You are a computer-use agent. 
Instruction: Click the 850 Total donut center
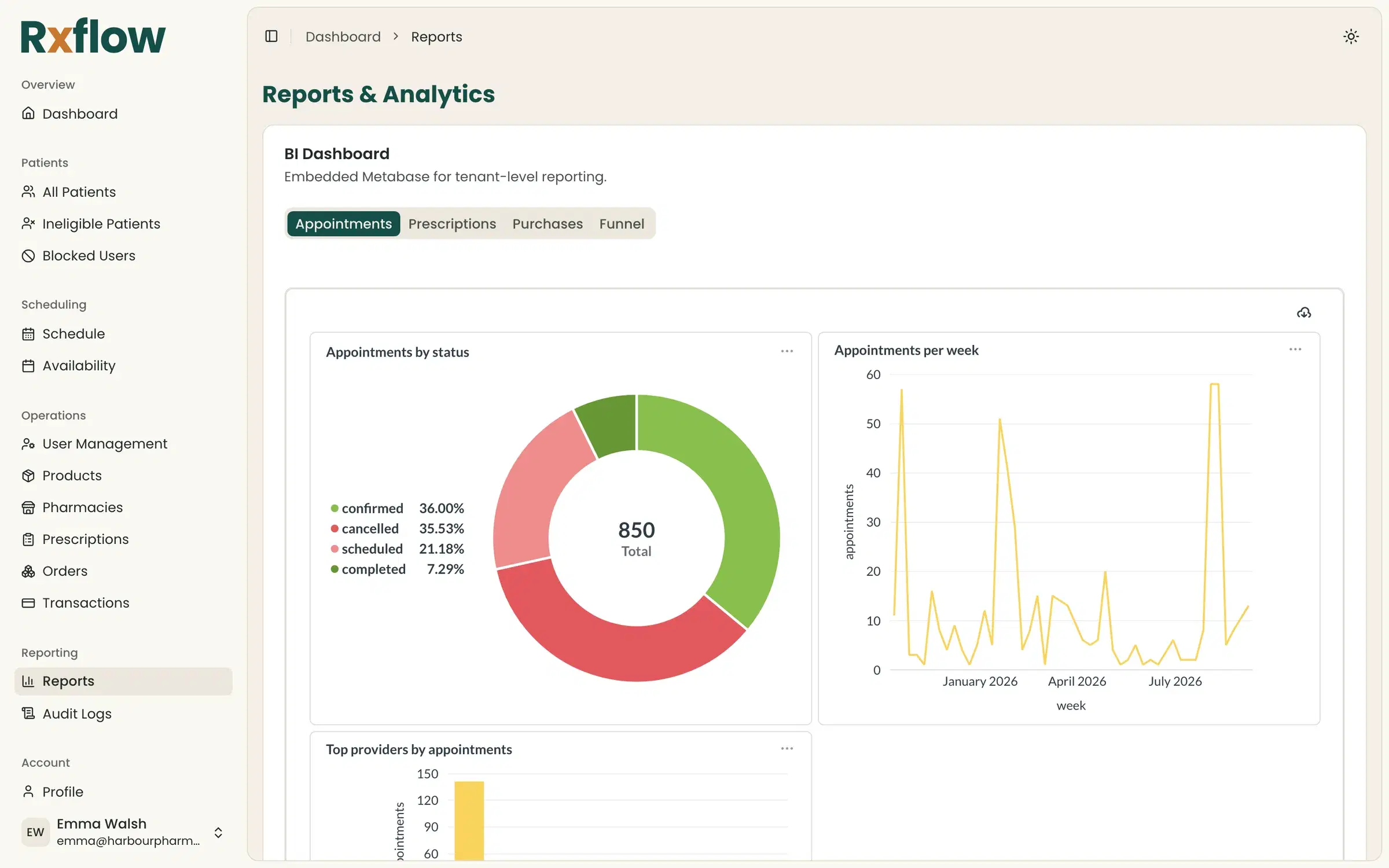[636, 538]
